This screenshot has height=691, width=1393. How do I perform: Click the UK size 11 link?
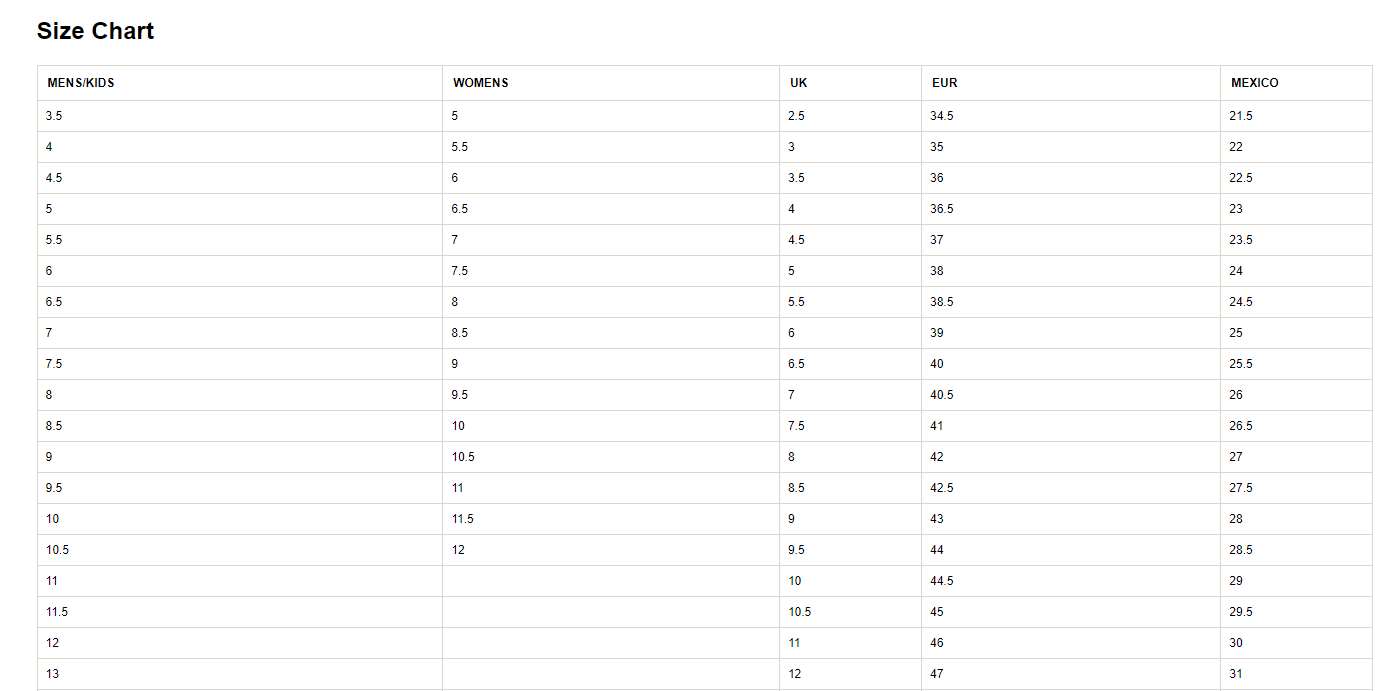(795, 643)
